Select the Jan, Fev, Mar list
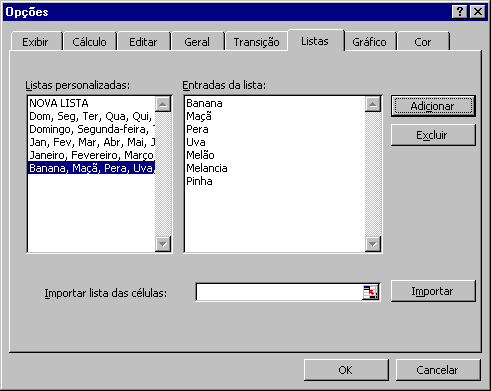 [91, 142]
